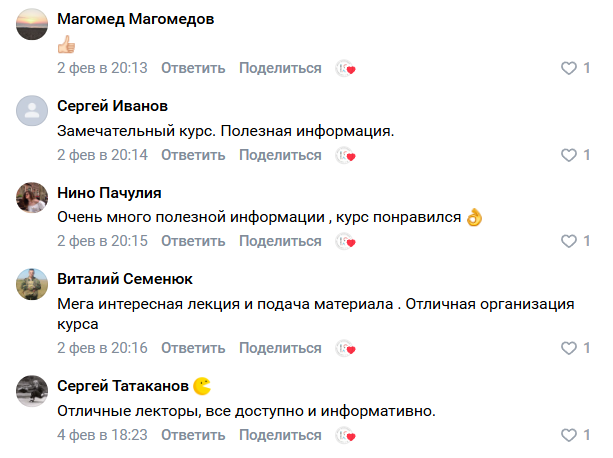Like Нино Пачулия's comment with the heart
The image size is (613, 458).
[x=570, y=241]
